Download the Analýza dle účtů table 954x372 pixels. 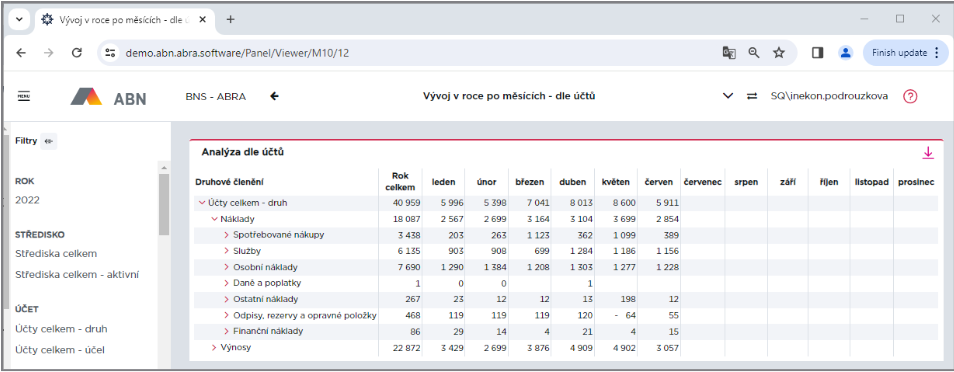point(928,153)
